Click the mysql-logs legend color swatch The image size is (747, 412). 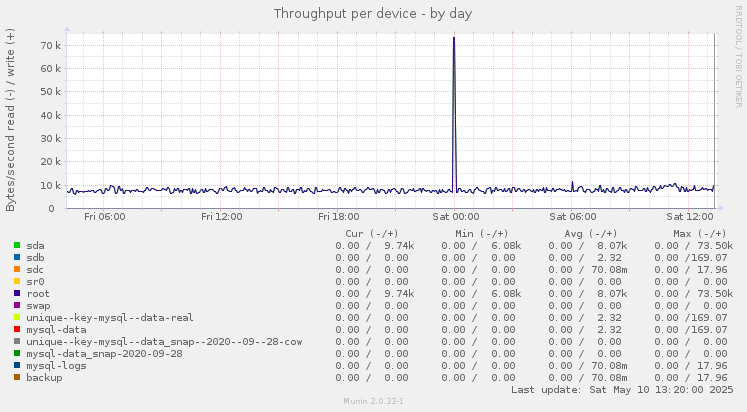[17, 365]
